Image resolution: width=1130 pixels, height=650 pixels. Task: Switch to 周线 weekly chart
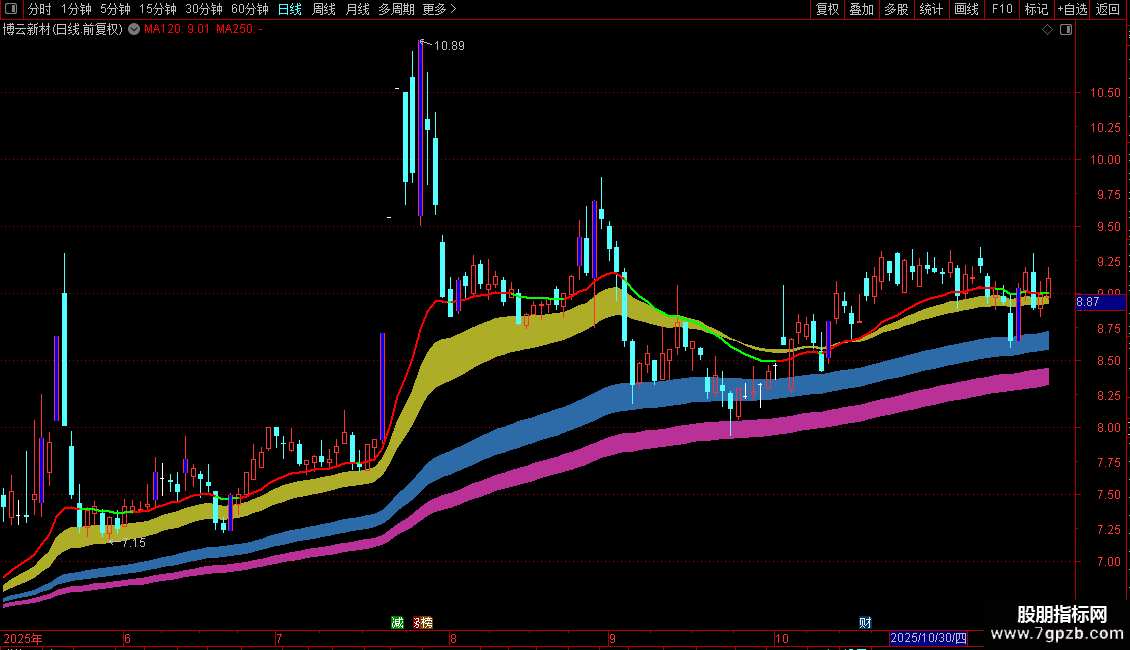click(324, 9)
